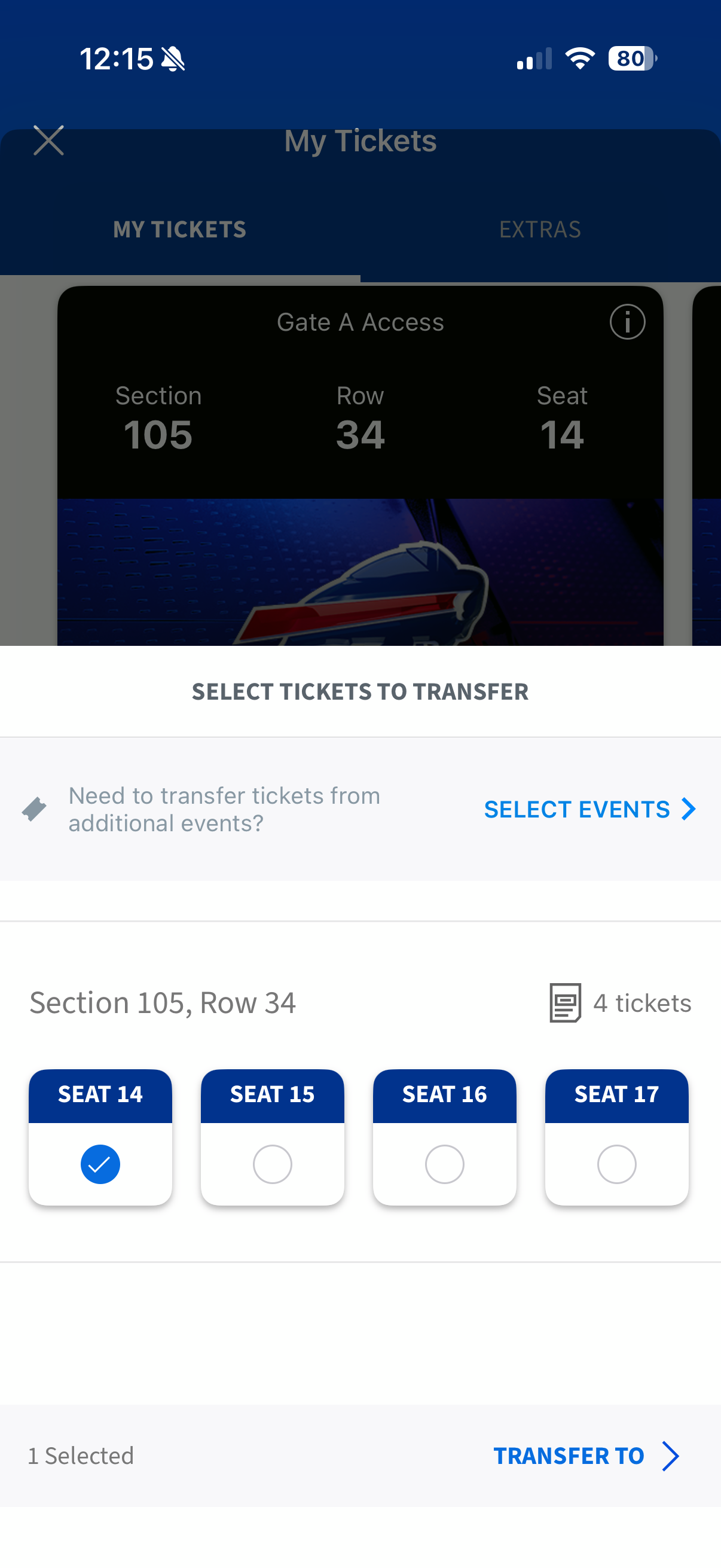
Task: Select the Seat 17 ticket circle
Action: pos(617,1164)
